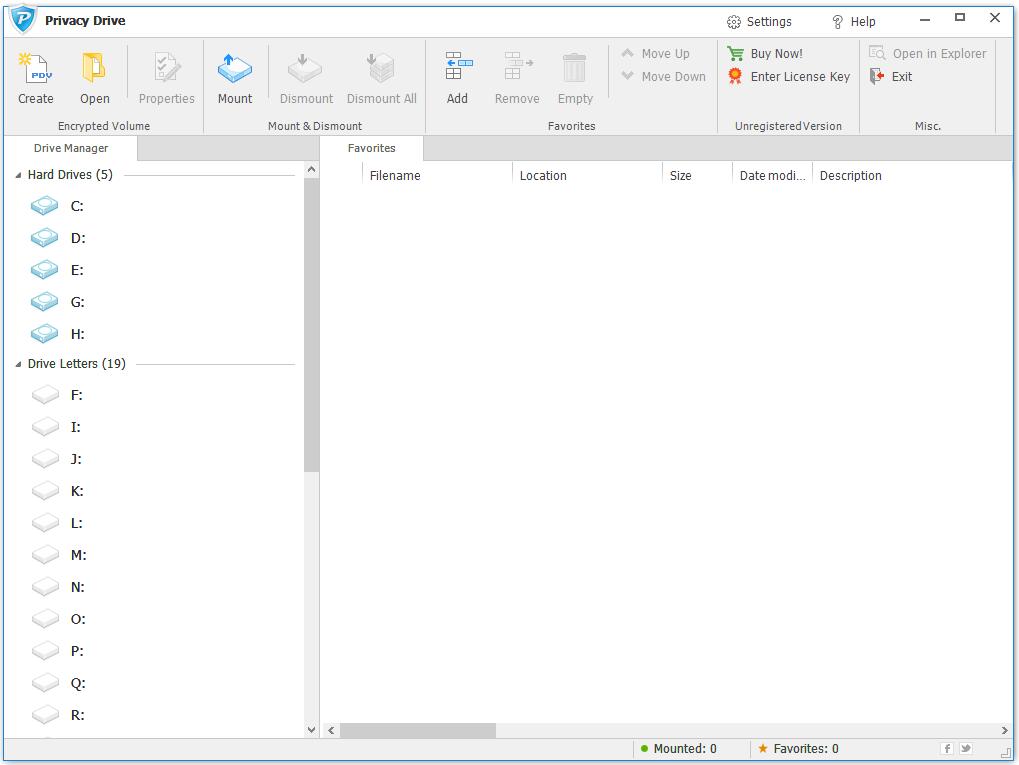Click Move Up in Favorites group
1019x765 pixels.
tap(655, 53)
